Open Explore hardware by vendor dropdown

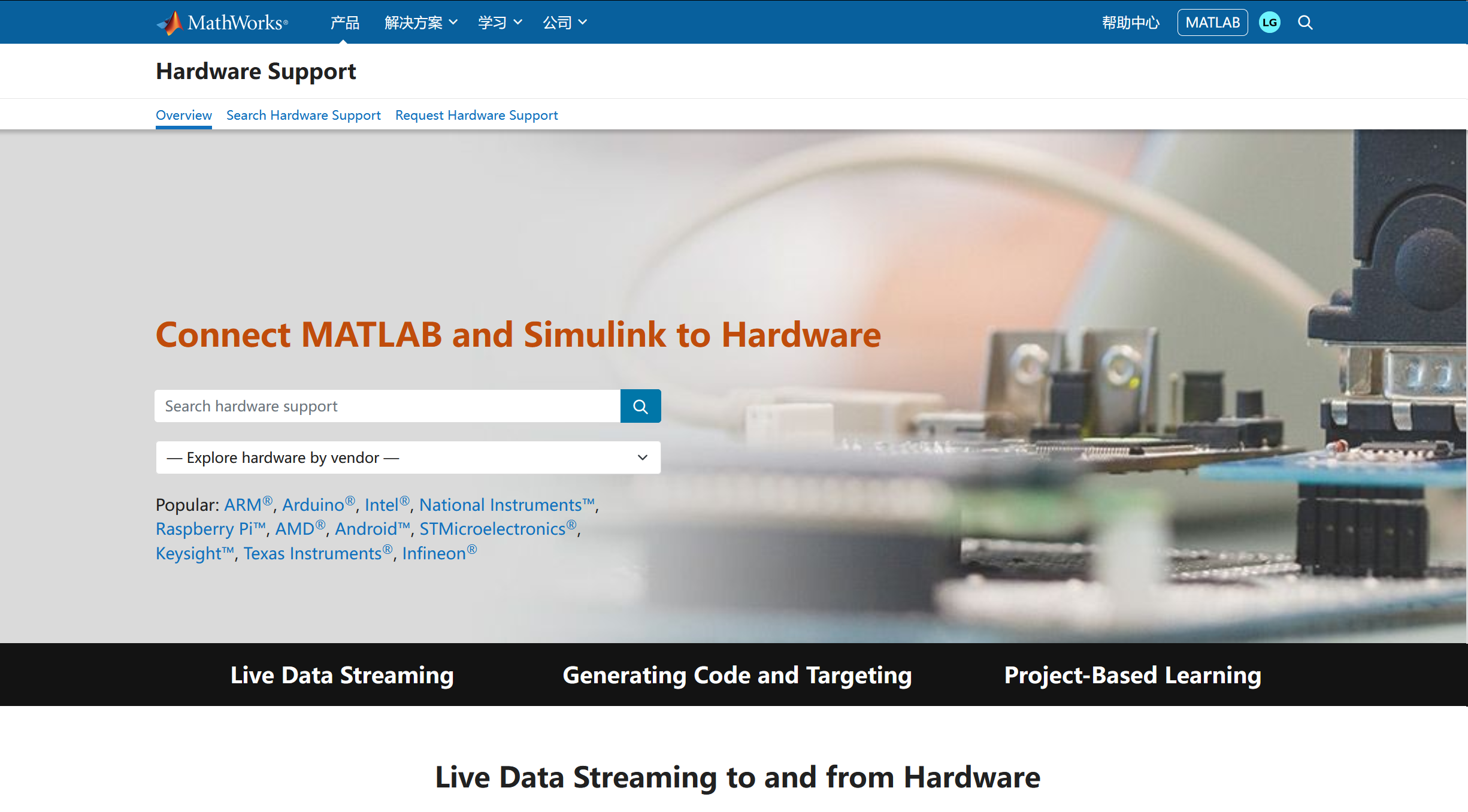coord(408,458)
